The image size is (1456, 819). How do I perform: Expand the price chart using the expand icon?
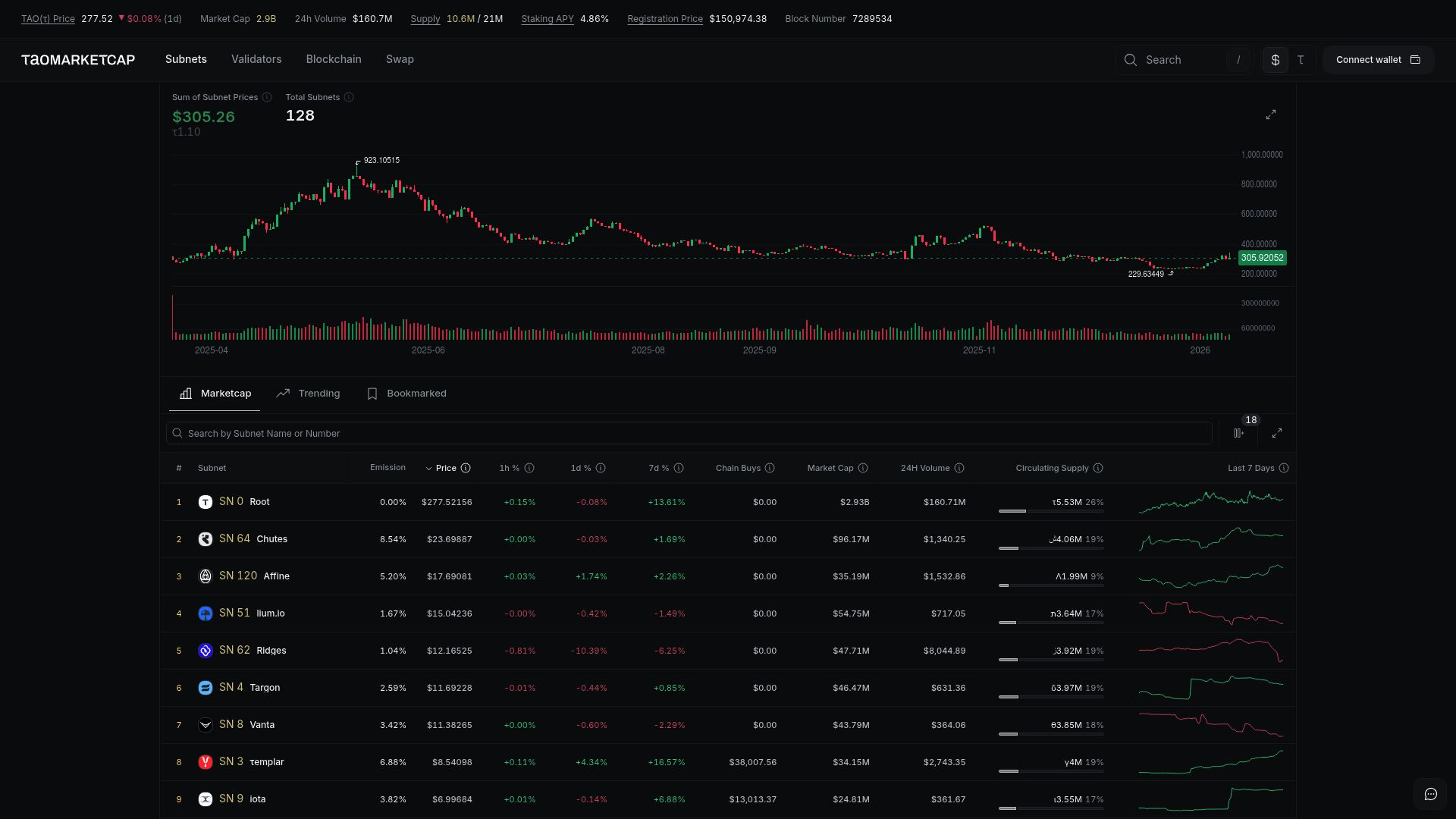click(x=1272, y=115)
